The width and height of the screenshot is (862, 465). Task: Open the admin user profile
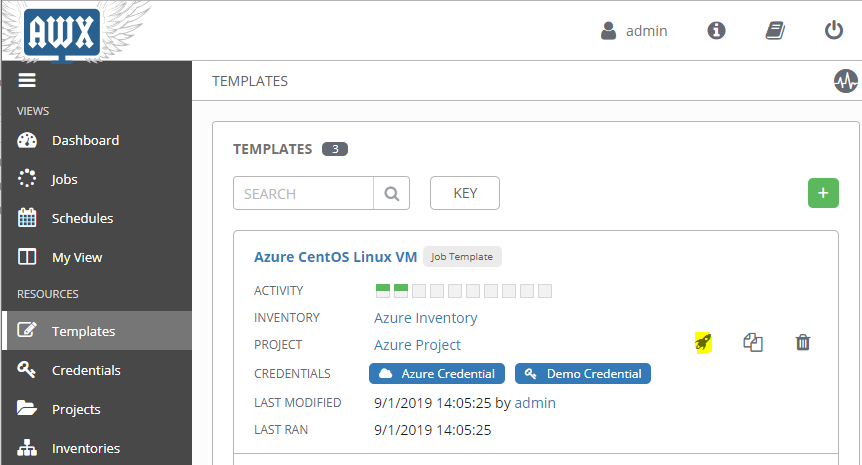[x=634, y=31]
